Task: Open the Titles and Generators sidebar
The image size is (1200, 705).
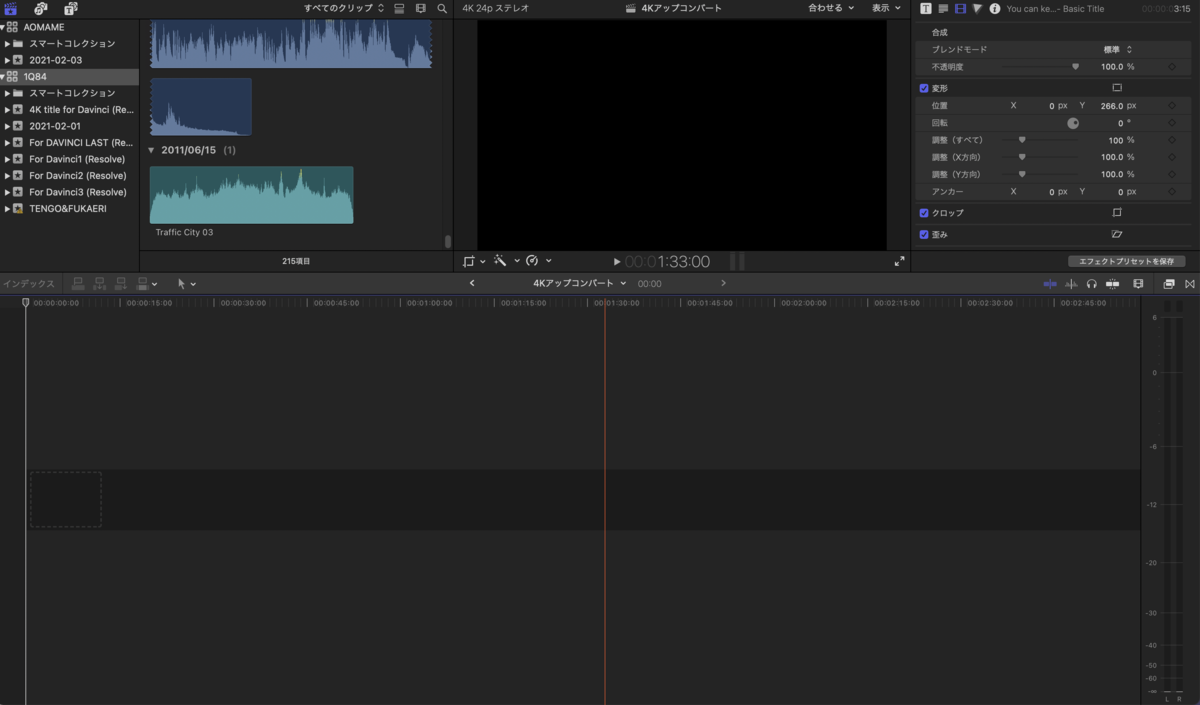Action: tap(70, 9)
